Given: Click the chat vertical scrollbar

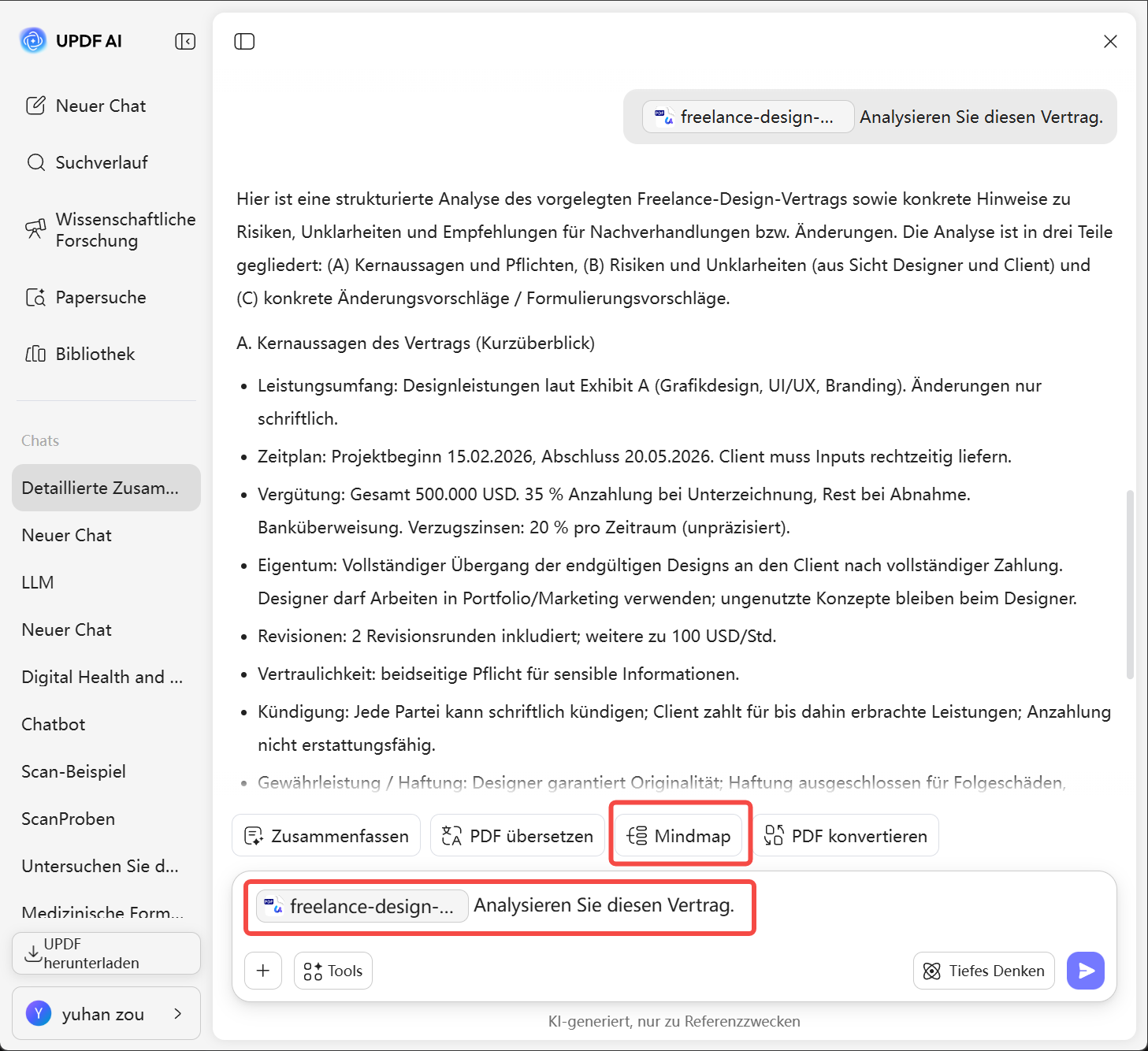Looking at the screenshot, I should pos(1130,584).
